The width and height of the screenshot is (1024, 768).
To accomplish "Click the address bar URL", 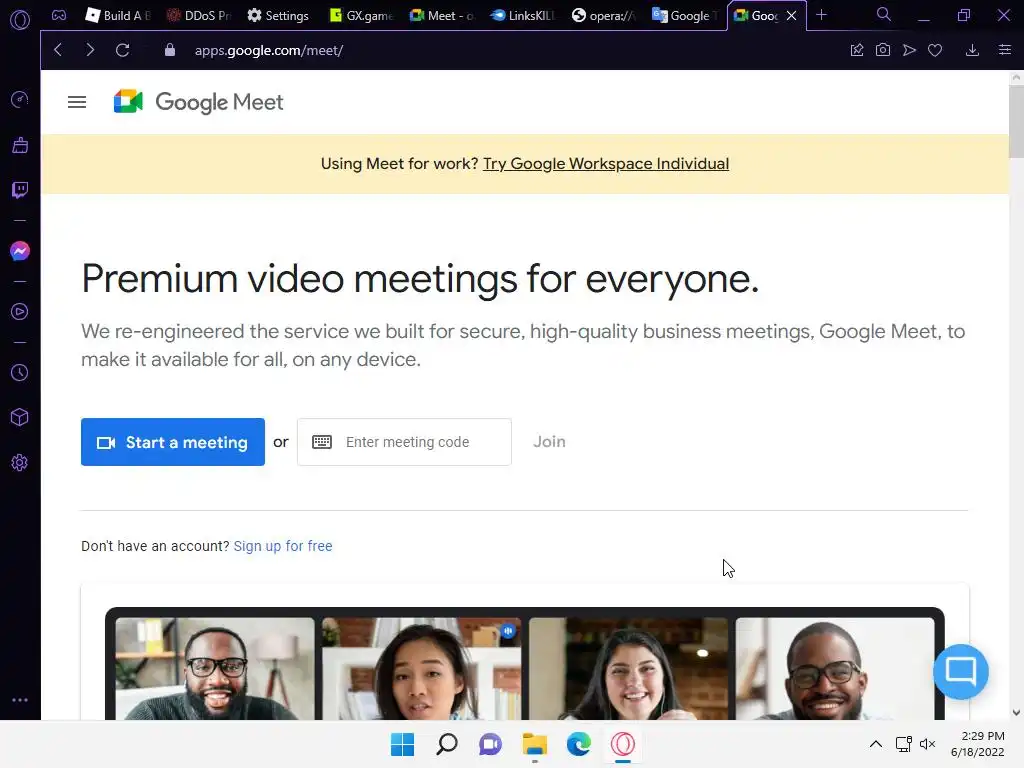I will coord(268,50).
